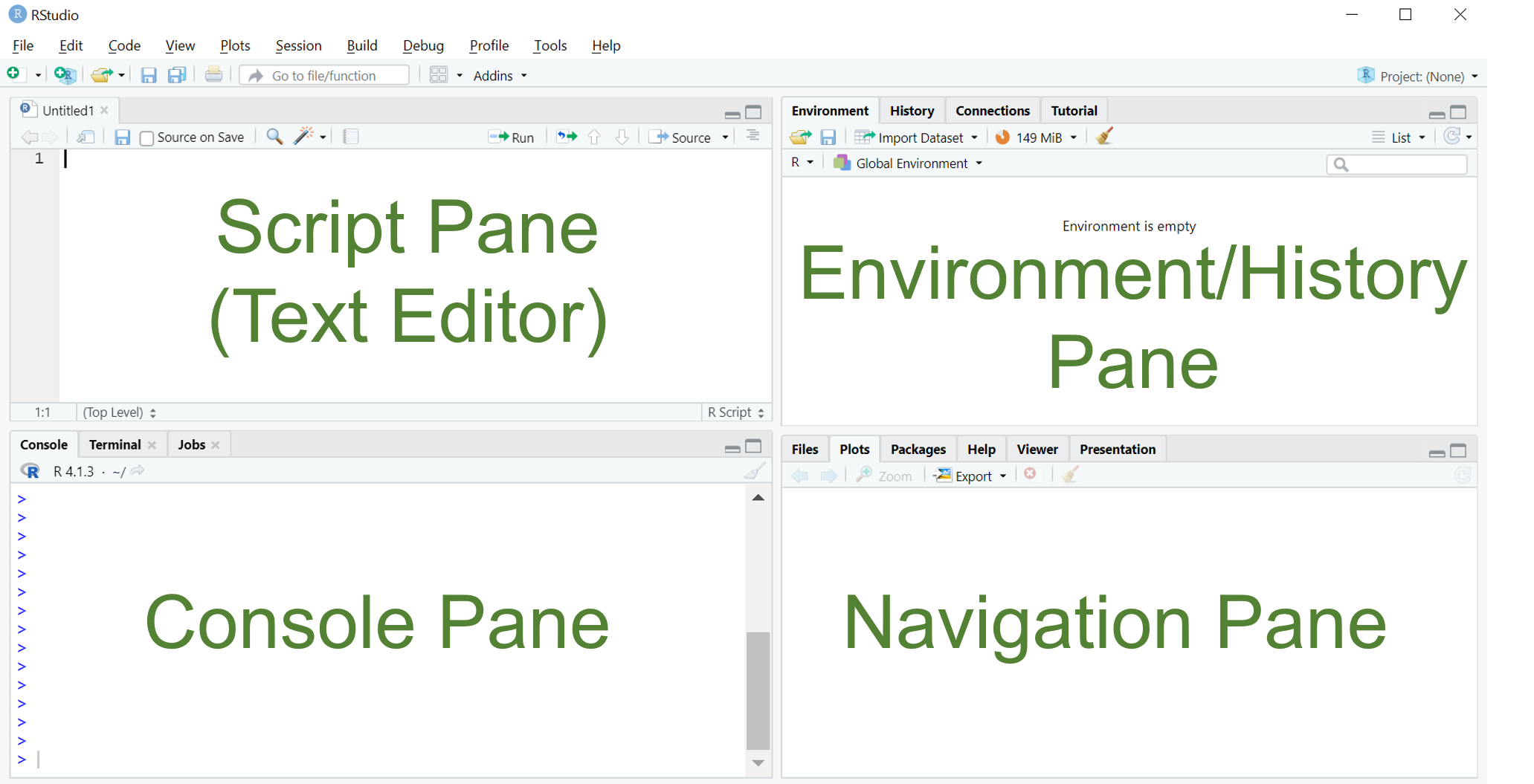This screenshot has height=784, width=1534.
Task: Click the Environment search field
Action: [x=1396, y=164]
